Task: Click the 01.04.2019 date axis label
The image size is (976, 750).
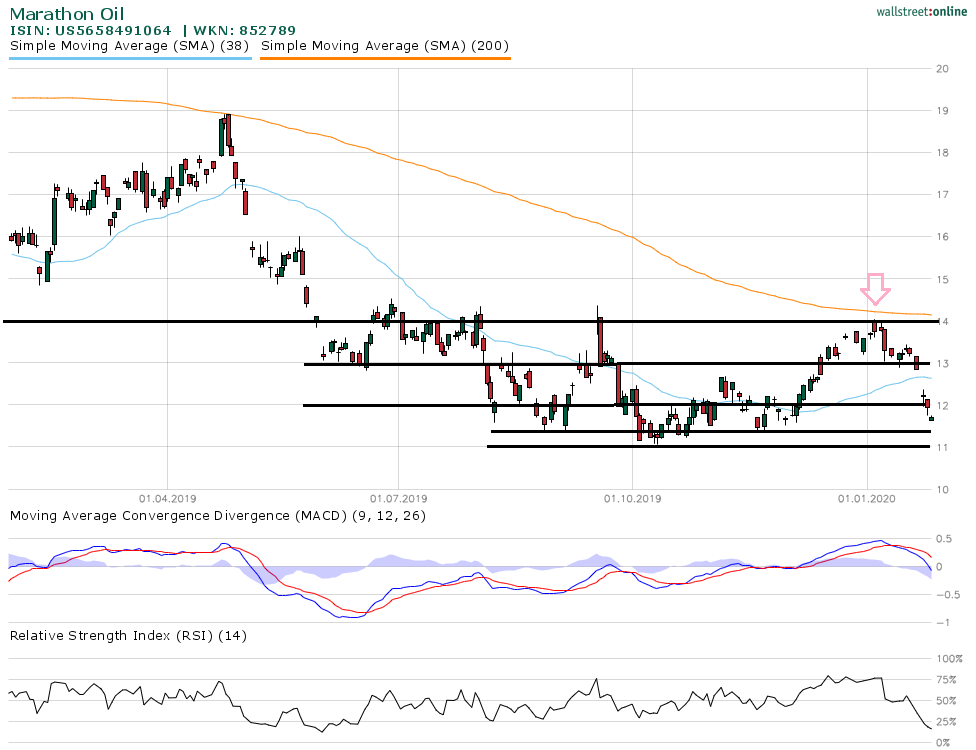Action: [167, 497]
